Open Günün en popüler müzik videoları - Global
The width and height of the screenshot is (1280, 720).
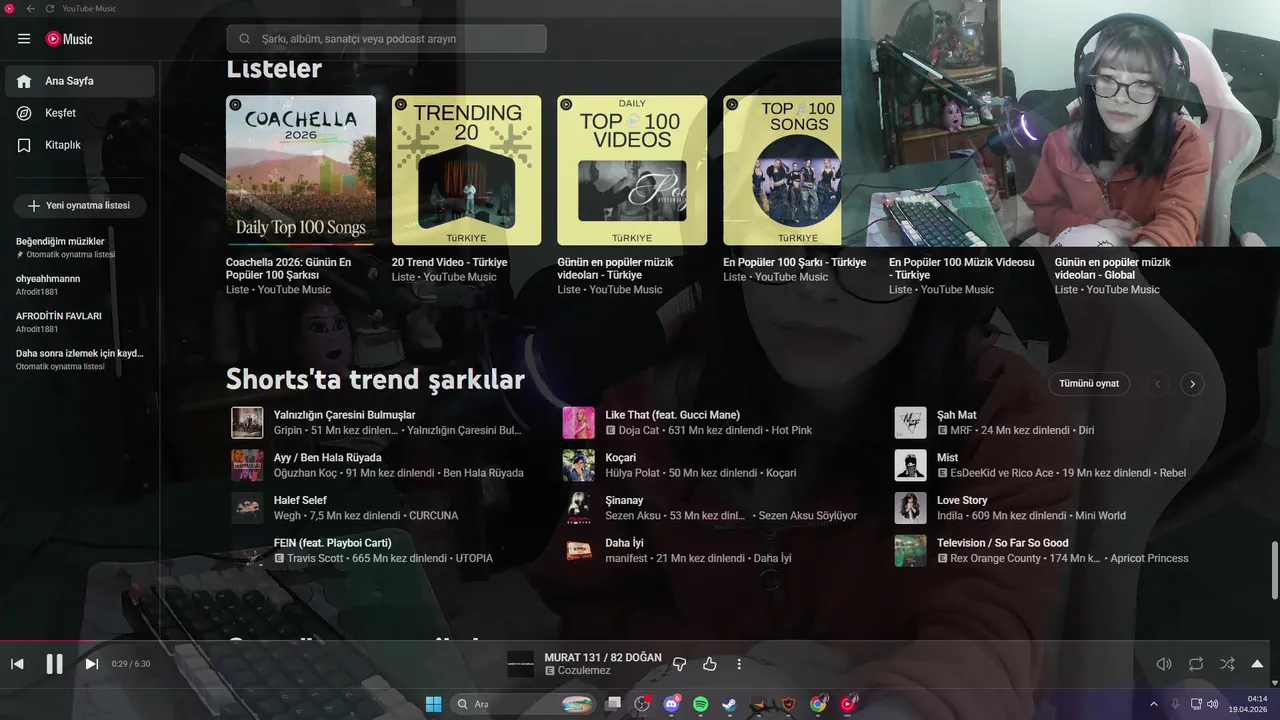tap(1112, 268)
